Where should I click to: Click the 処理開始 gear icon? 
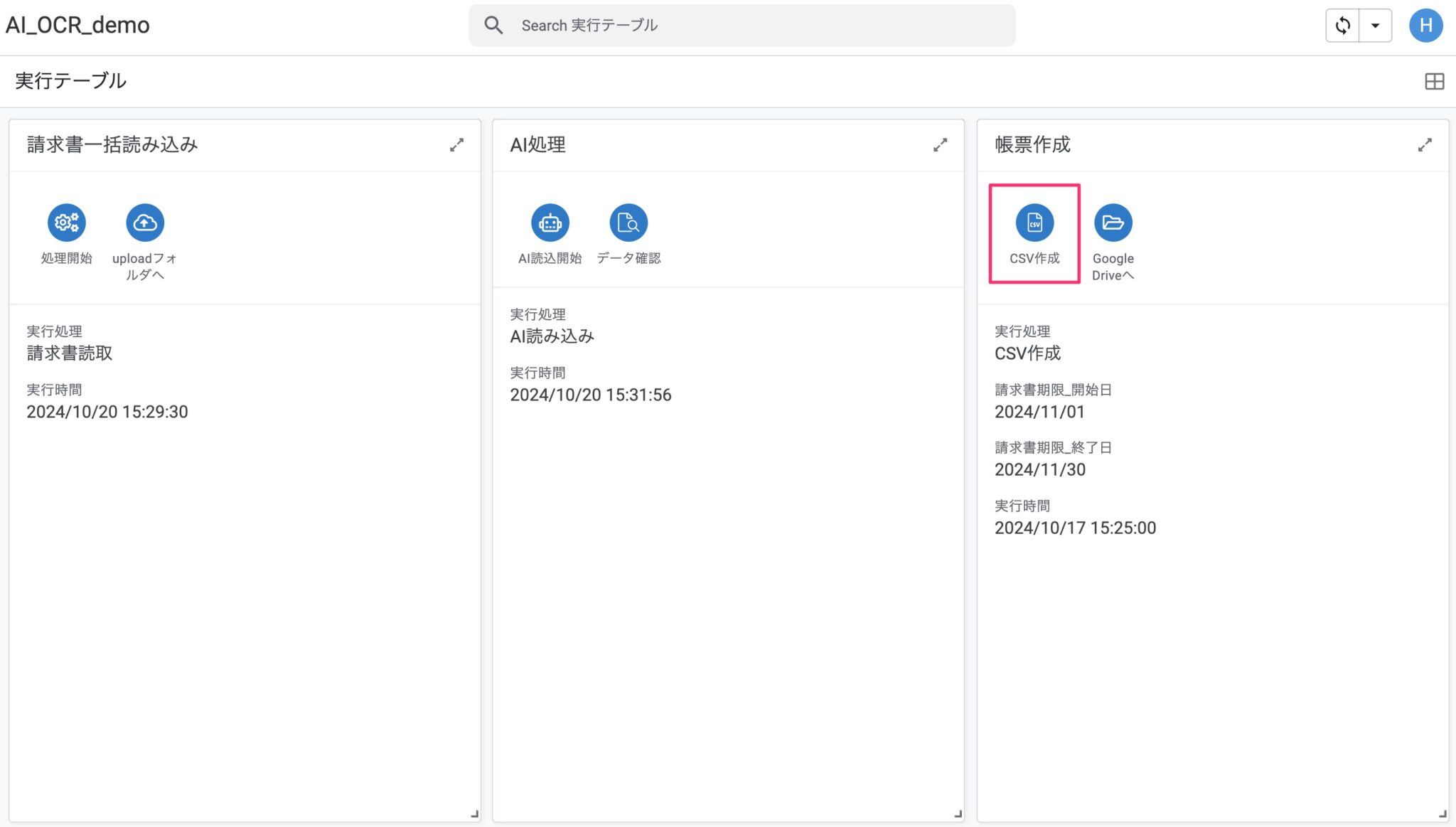point(67,223)
